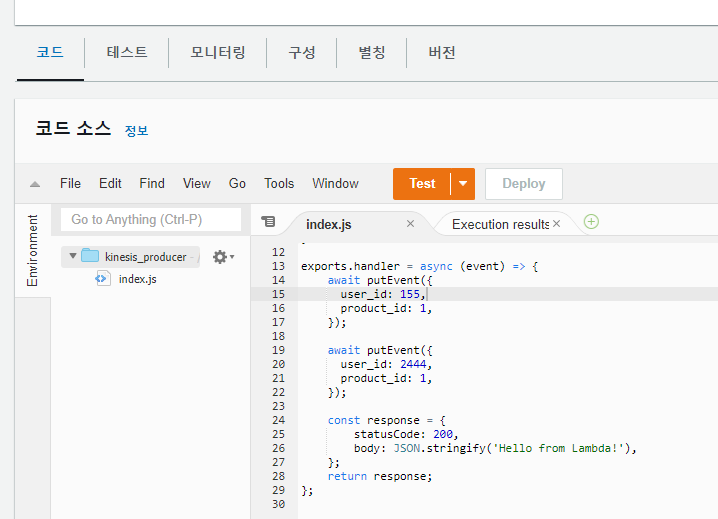Close the index.js editor tab
The height and width of the screenshot is (519, 718).
tap(410, 224)
